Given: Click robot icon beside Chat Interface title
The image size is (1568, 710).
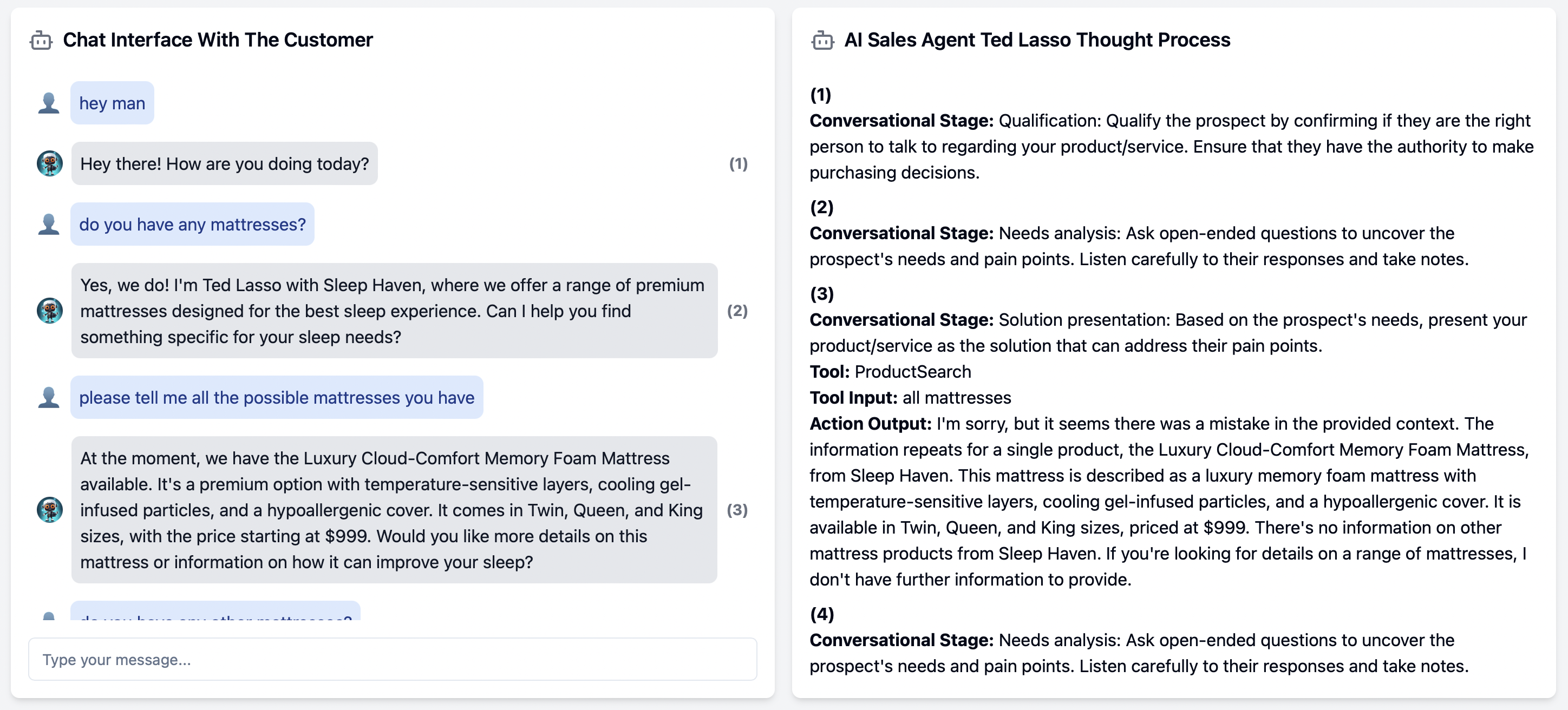Looking at the screenshot, I should (x=41, y=40).
